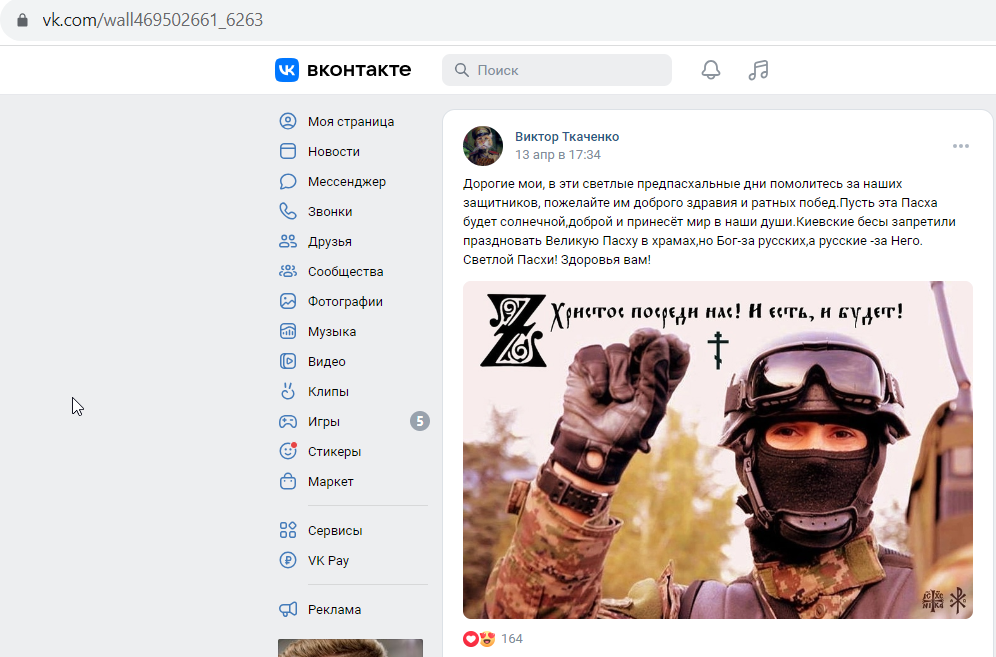Click the Новости feed icon
Screen dimensions: 996x657
(x=288, y=151)
